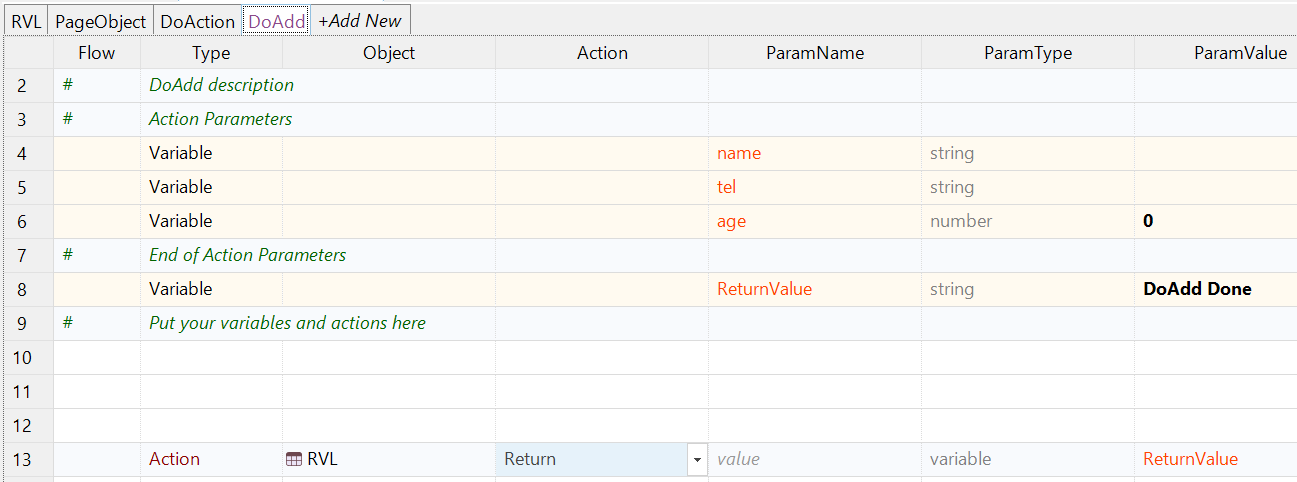
Task: Click the +Add New tab button
Action: point(360,21)
